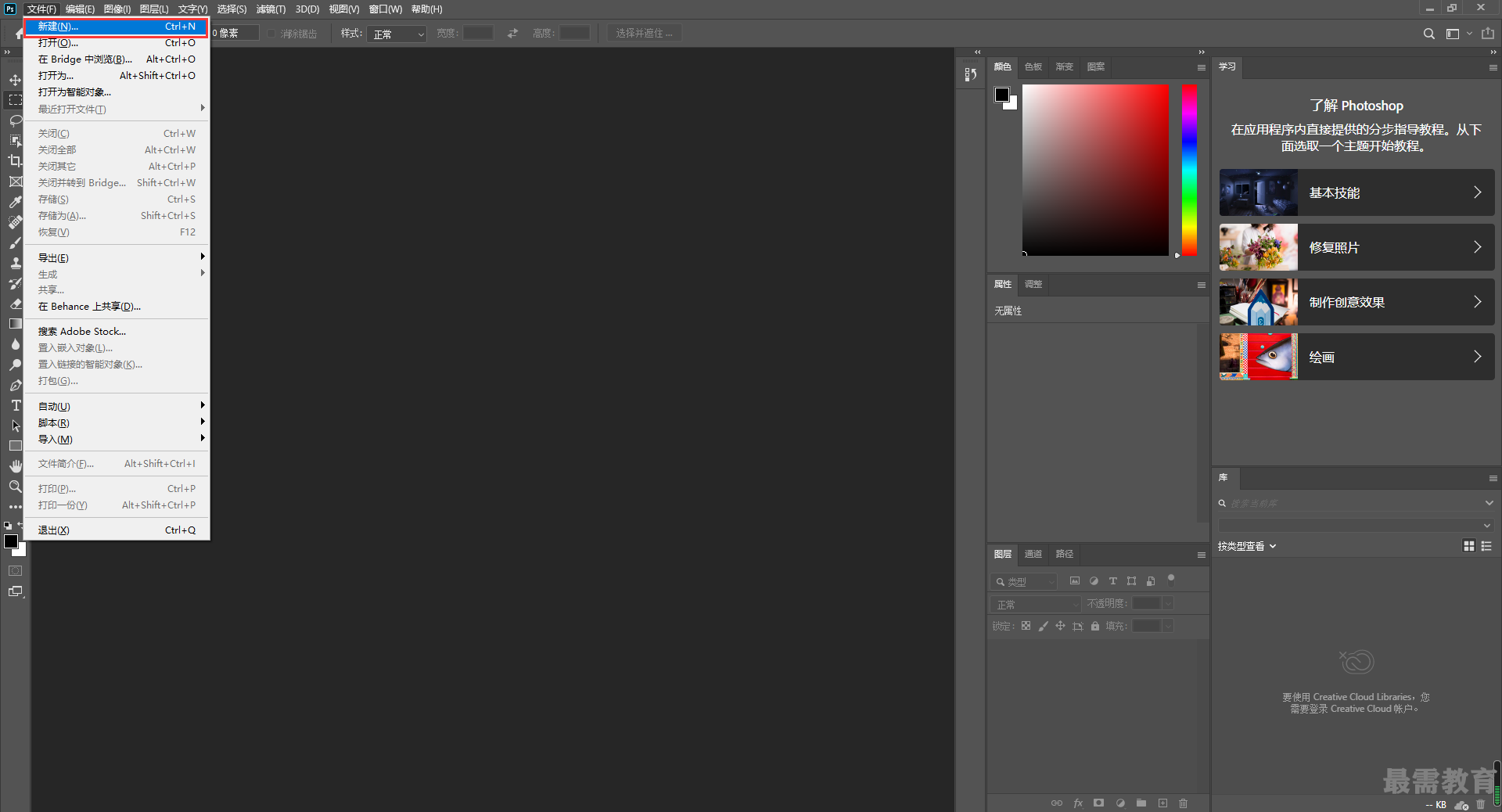Choose 新建(N) from File menu
1502x812 pixels.
pos(117,26)
